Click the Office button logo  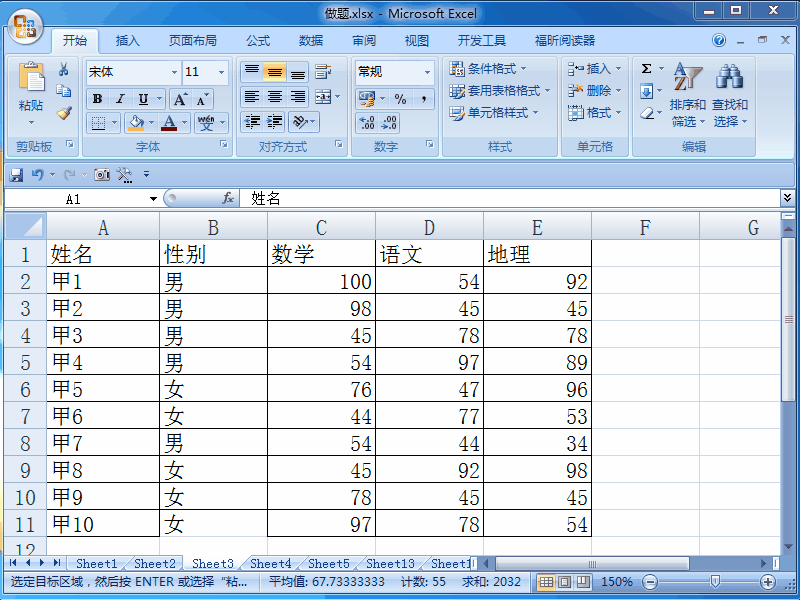point(25,27)
